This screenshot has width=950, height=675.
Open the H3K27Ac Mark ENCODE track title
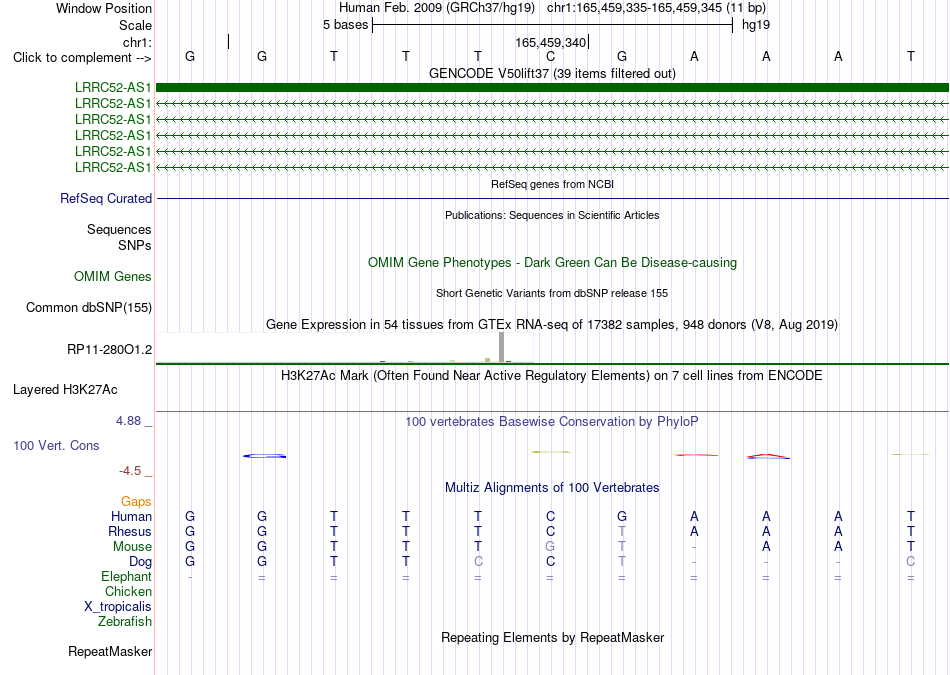click(552, 376)
